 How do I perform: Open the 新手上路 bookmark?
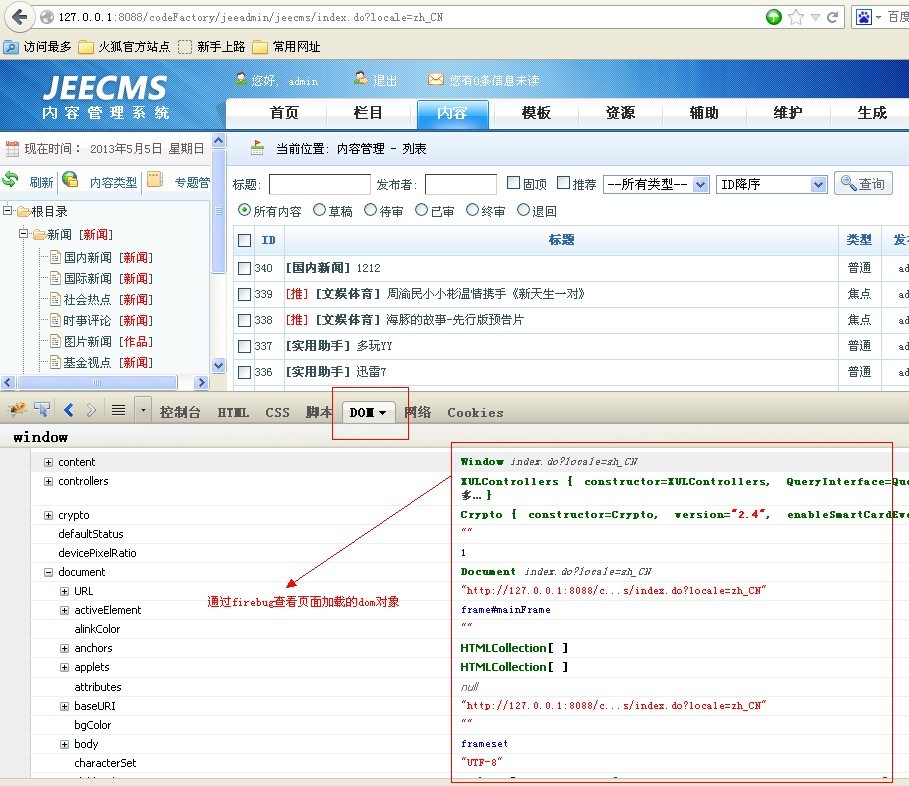pyautogui.click(x=212, y=46)
